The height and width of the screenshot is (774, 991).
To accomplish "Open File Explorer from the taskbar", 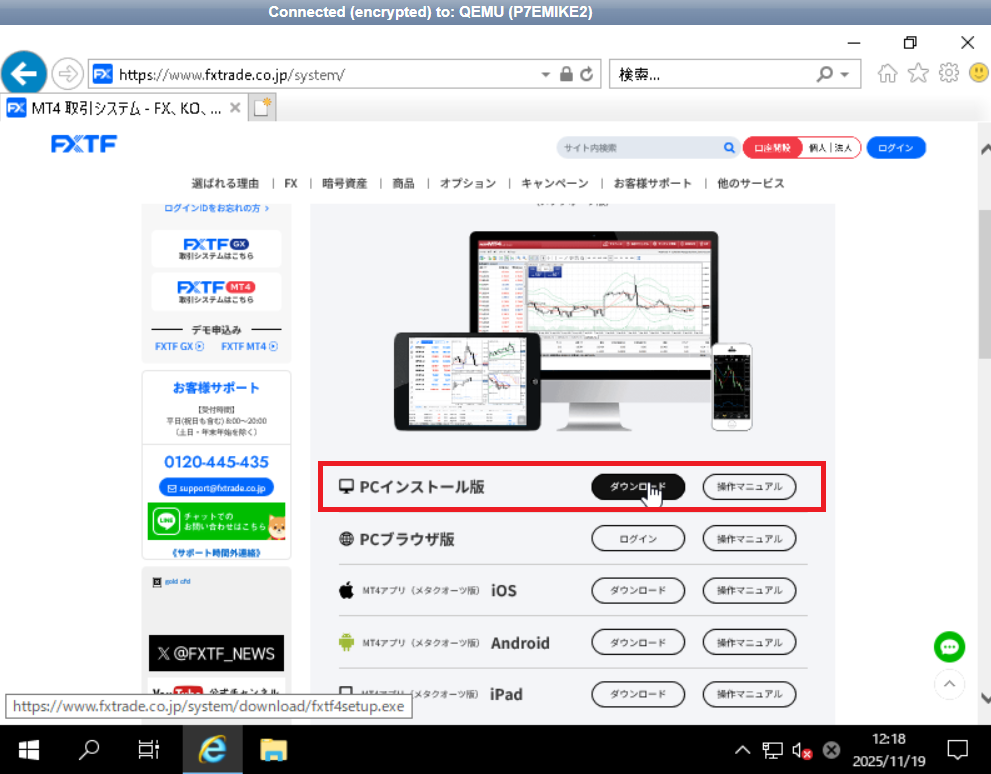I will click(273, 749).
